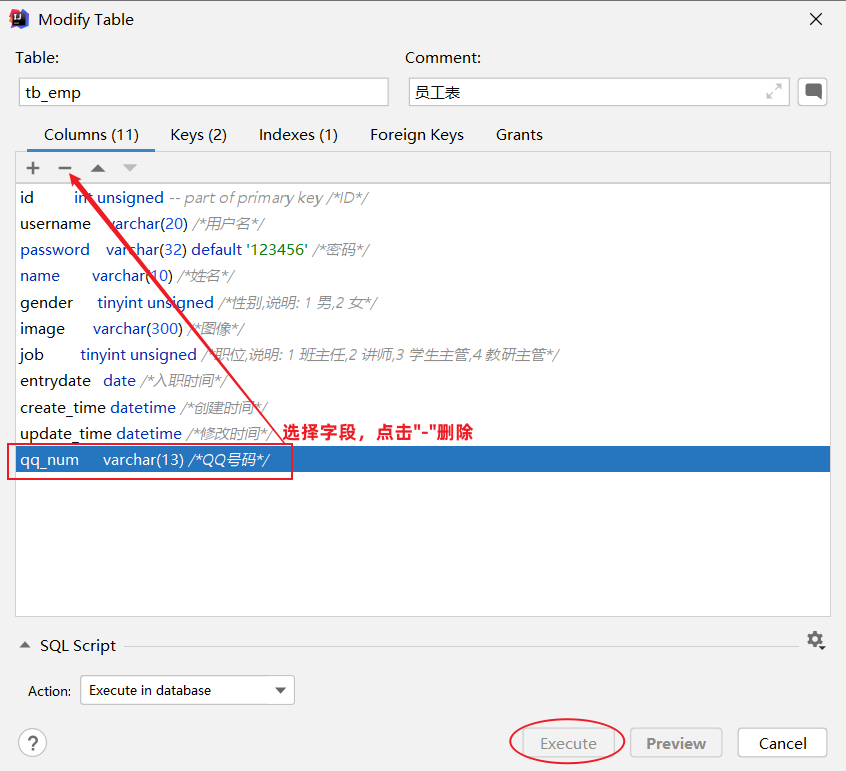Open the Indexes (1) tab

coord(298,135)
